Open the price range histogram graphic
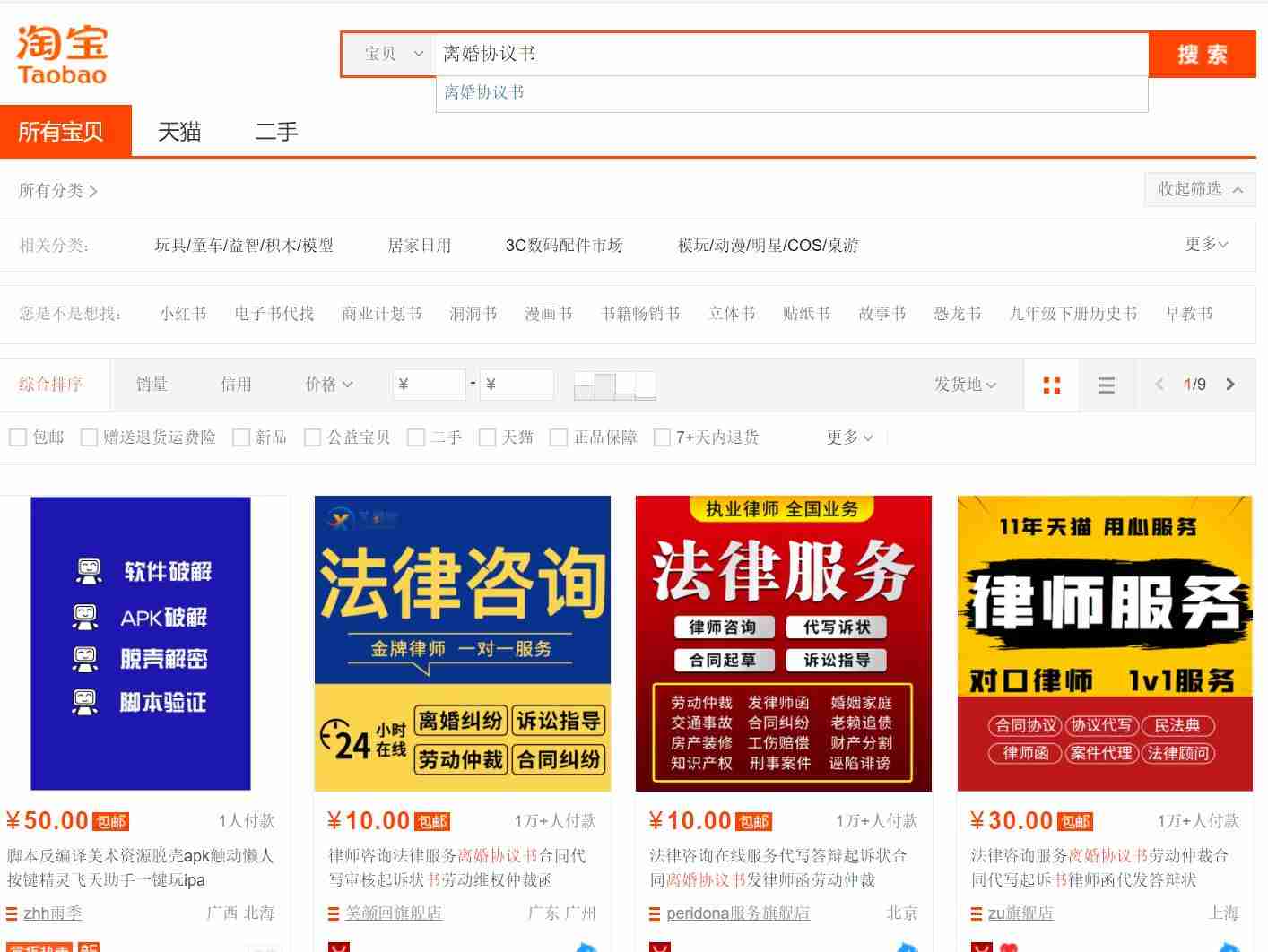Screen dimensions: 1268x952 pyautogui.click(x=614, y=385)
